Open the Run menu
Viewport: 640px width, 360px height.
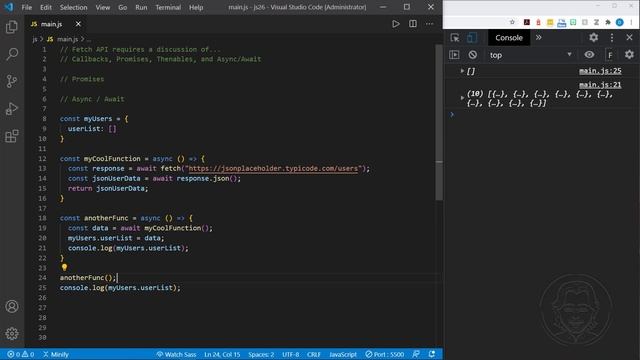(x=141, y=7)
